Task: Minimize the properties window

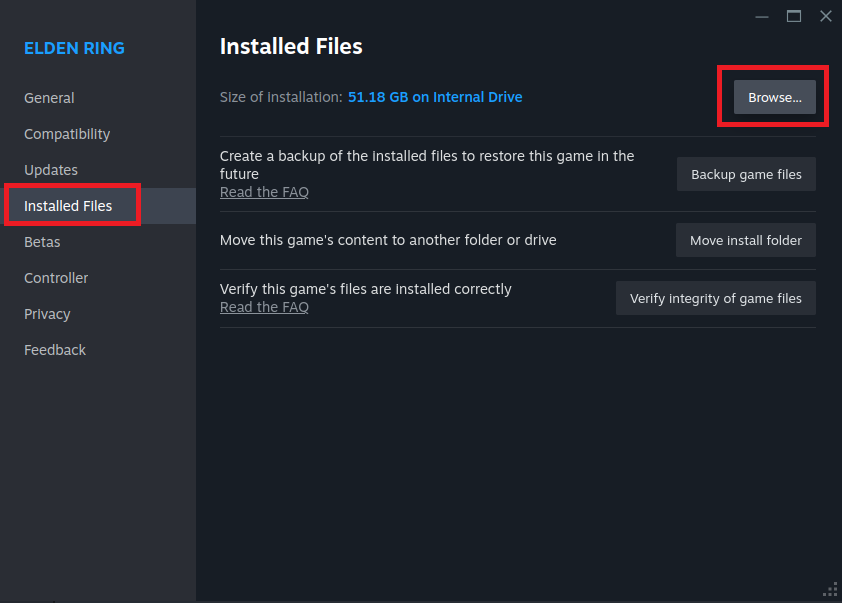Action: 762,16
